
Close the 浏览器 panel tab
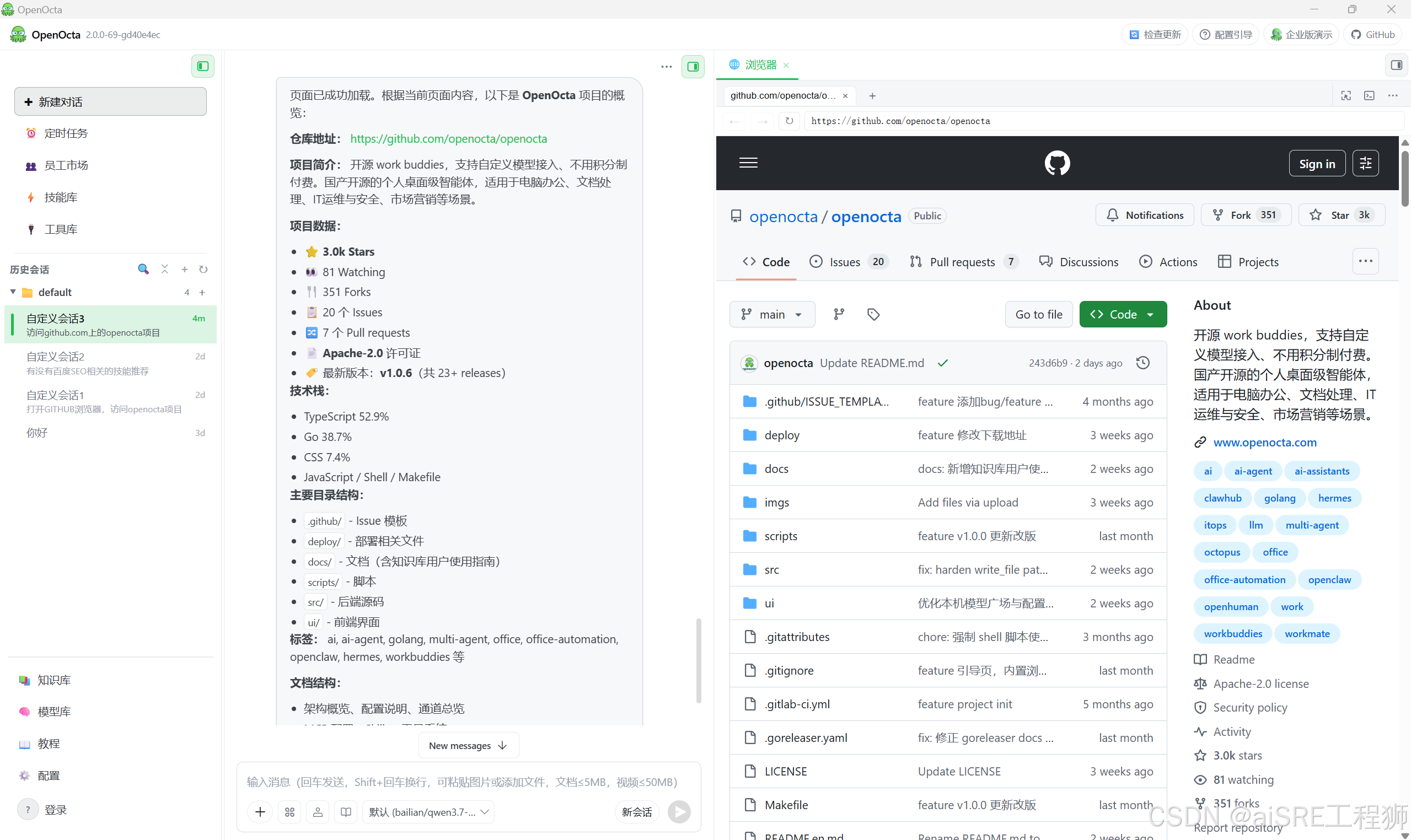[786, 65]
